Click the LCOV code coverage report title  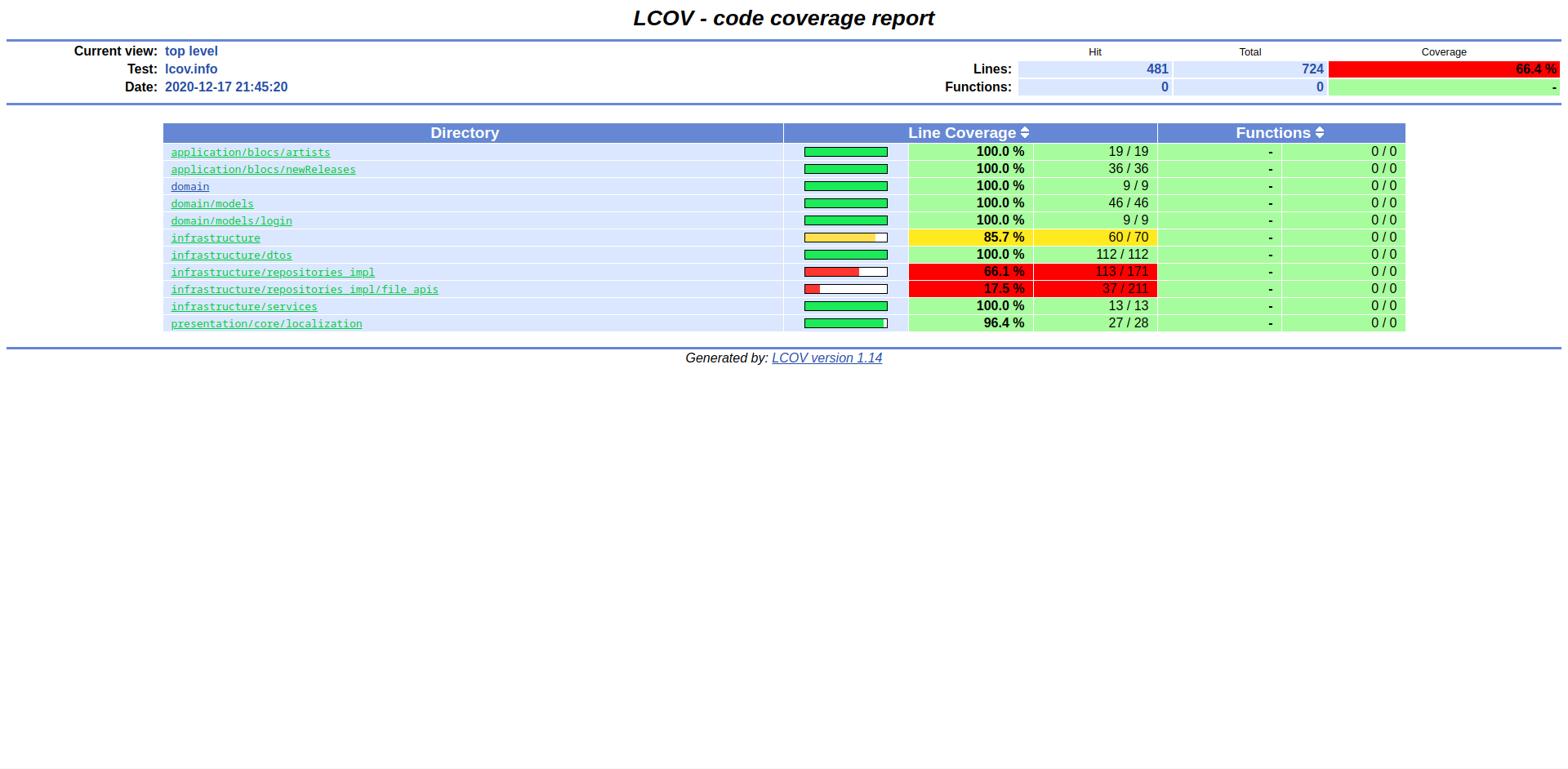(784, 18)
